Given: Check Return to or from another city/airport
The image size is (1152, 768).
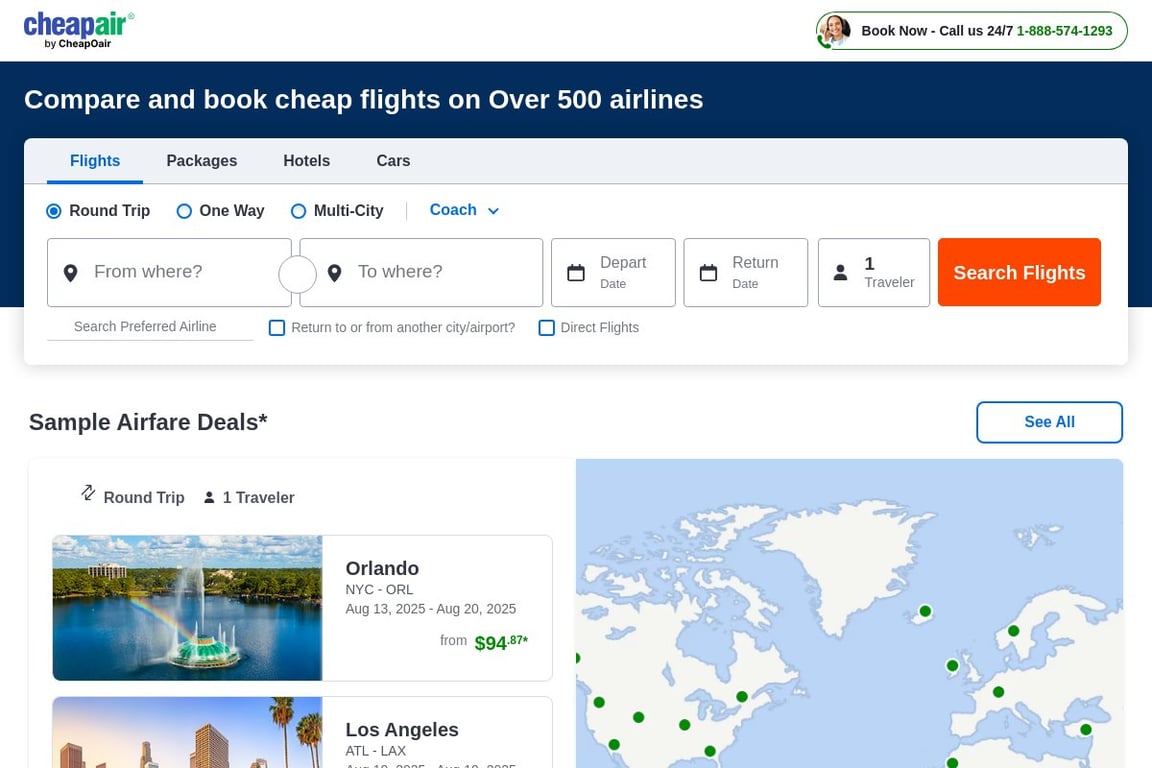Looking at the screenshot, I should click(x=277, y=328).
